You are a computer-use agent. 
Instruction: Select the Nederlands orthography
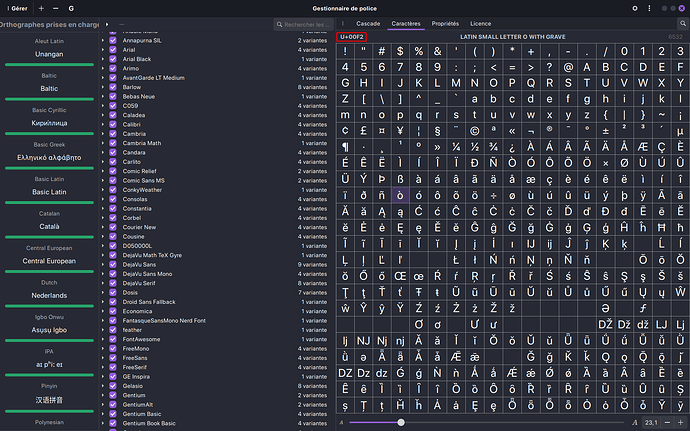tap(49, 295)
